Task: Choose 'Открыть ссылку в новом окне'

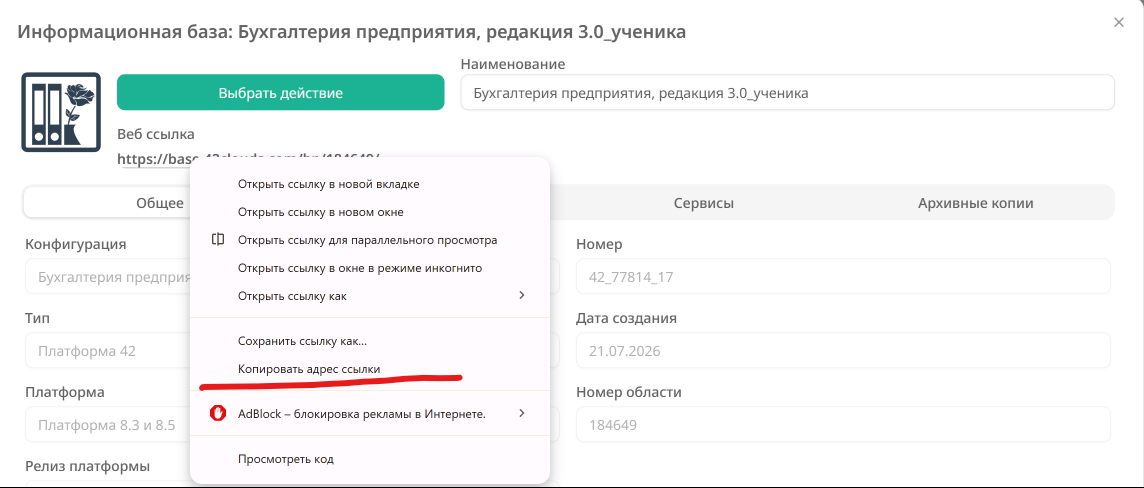Action: [369, 212]
